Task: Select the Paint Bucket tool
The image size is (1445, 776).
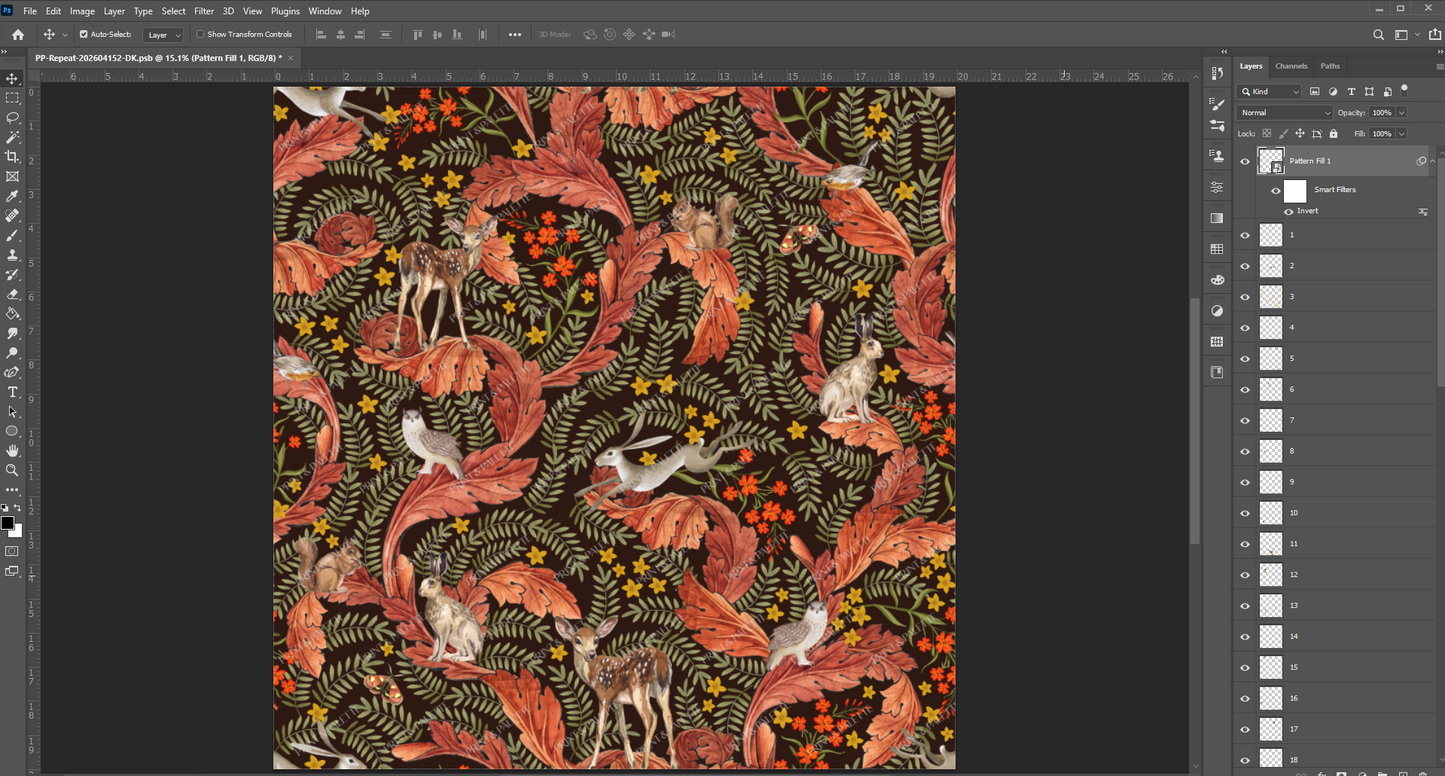Action: (x=13, y=314)
